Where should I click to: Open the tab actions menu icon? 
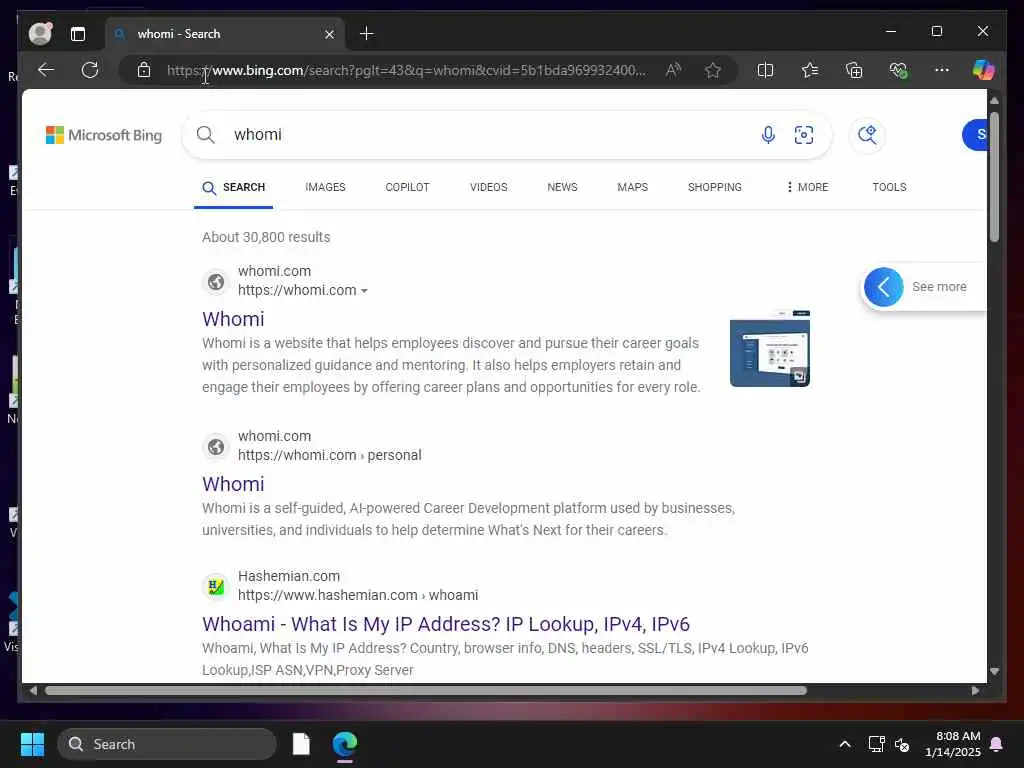pyautogui.click(x=78, y=34)
